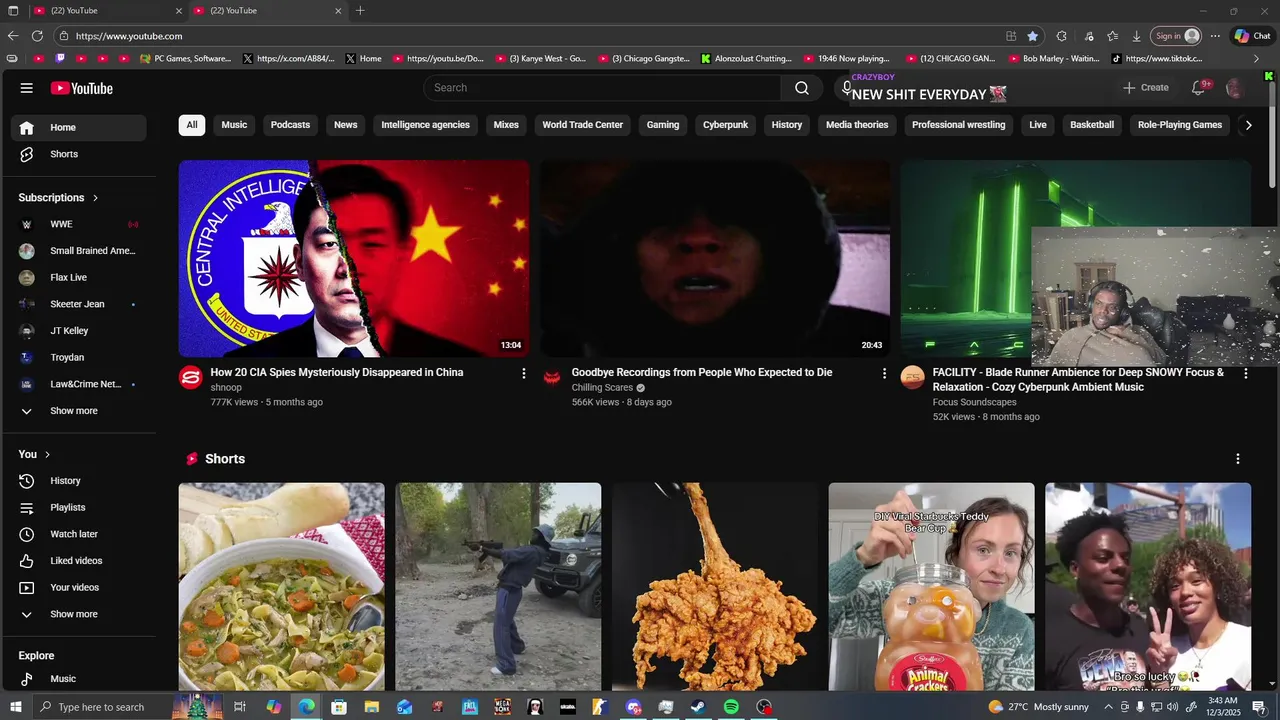
Task: Open options for CIA Spies video
Action: tap(523, 373)
